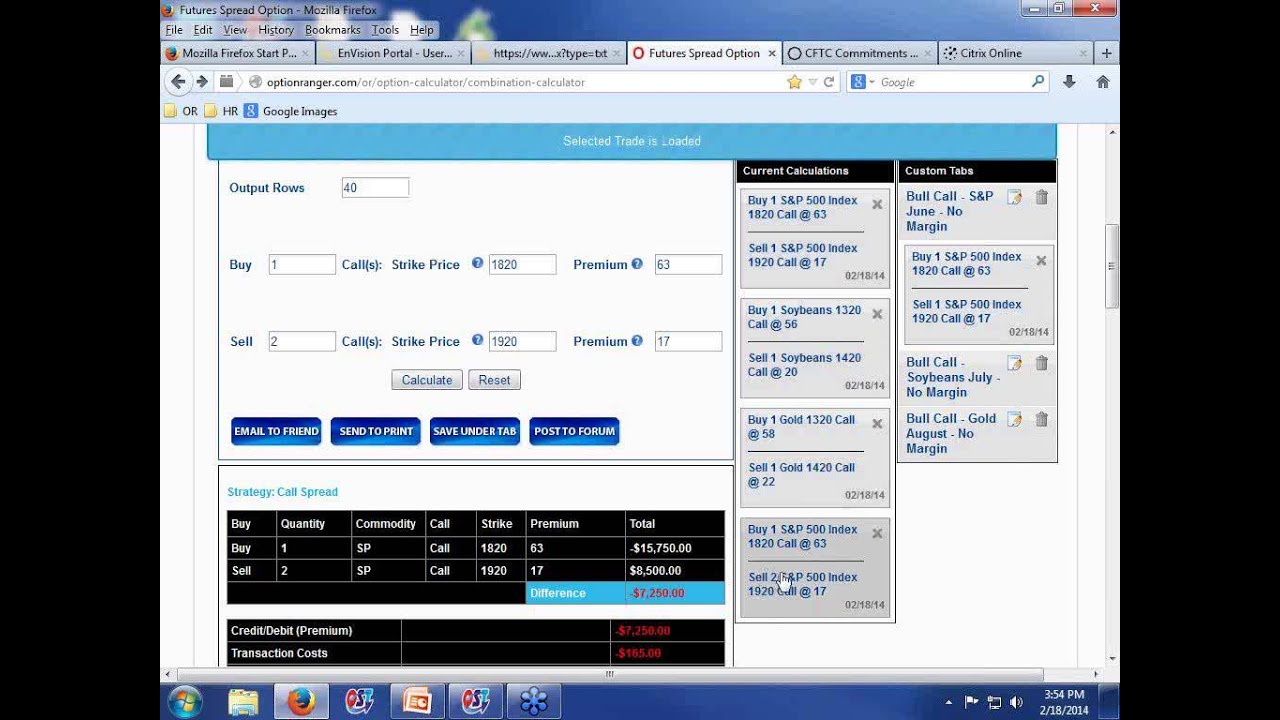Click the horizontal scrollbar at page bottom
The width and height of the screenshot is (1280, 720).
point(610,674)
